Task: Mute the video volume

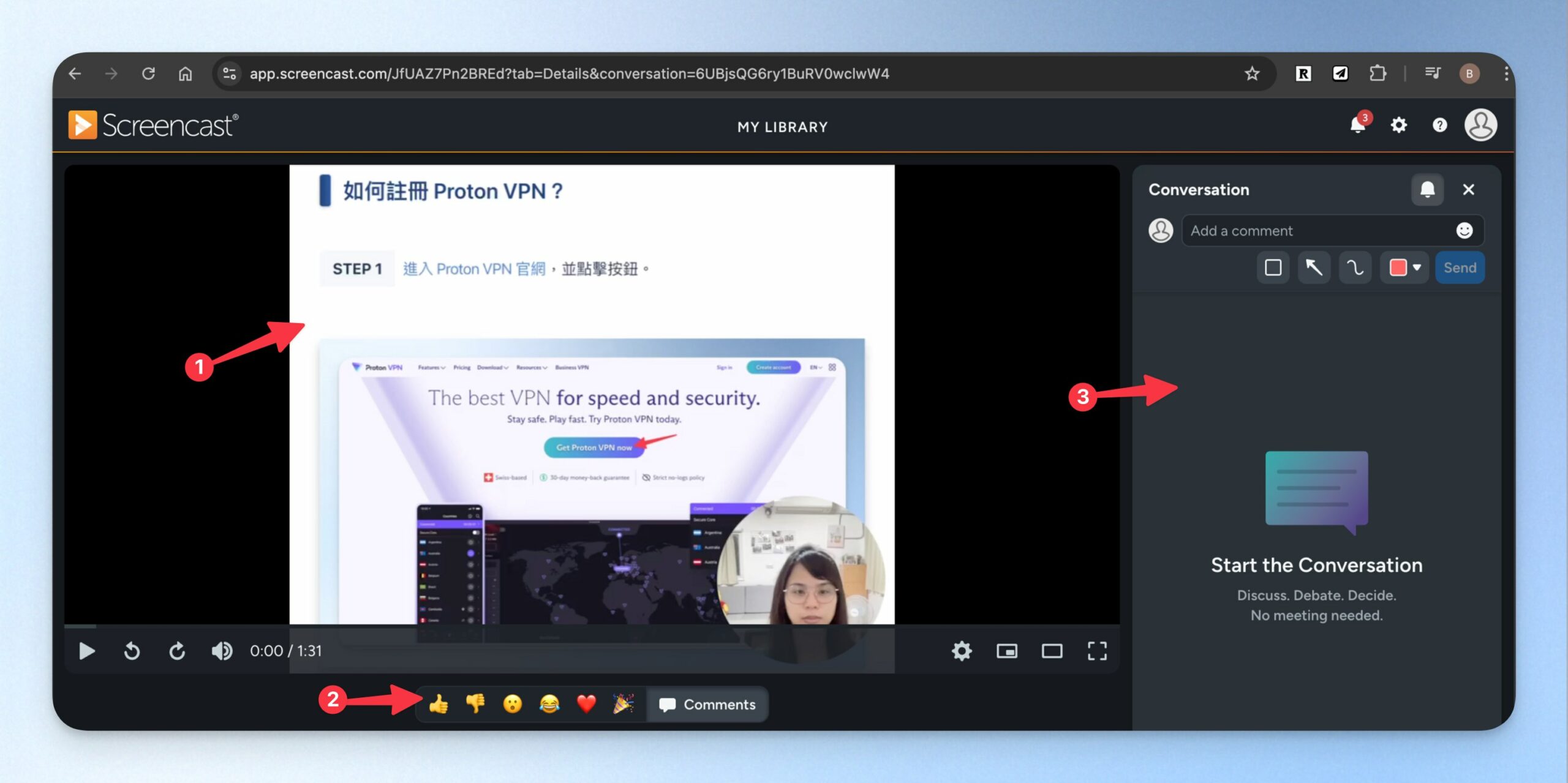Action: coord(222,651)
